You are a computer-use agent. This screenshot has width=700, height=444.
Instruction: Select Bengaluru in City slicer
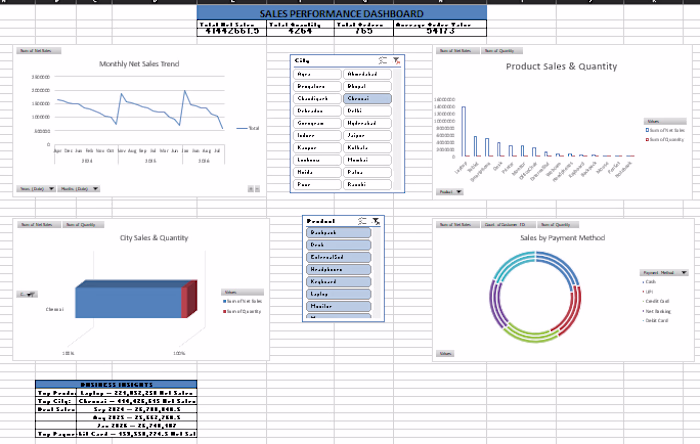click(x=317, y=86)
